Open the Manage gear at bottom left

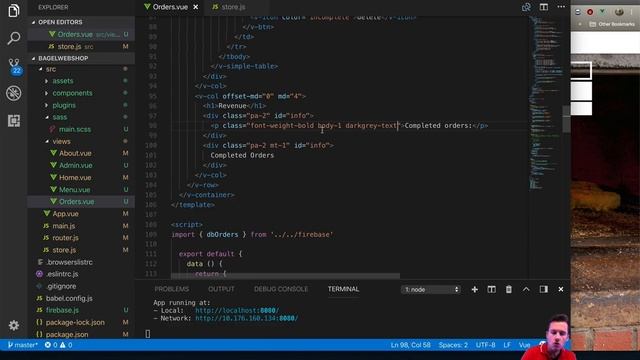13,325
